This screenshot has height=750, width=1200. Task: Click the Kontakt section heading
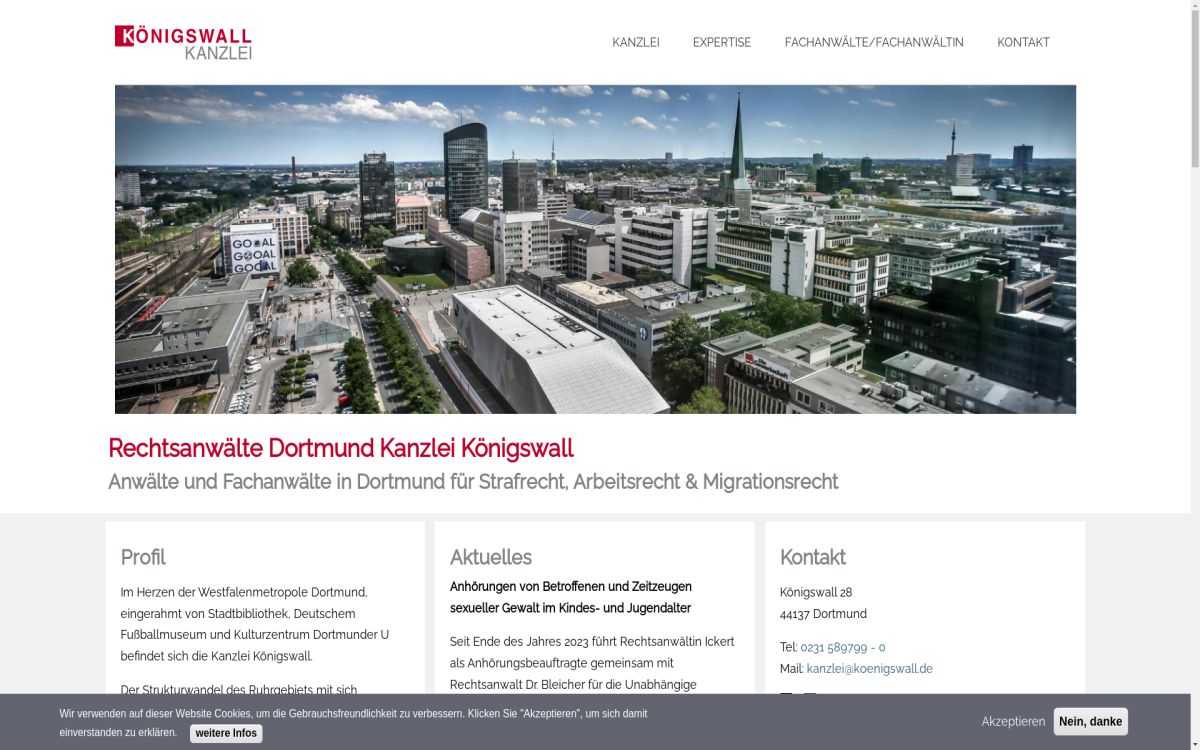click(x=812, y=557)
